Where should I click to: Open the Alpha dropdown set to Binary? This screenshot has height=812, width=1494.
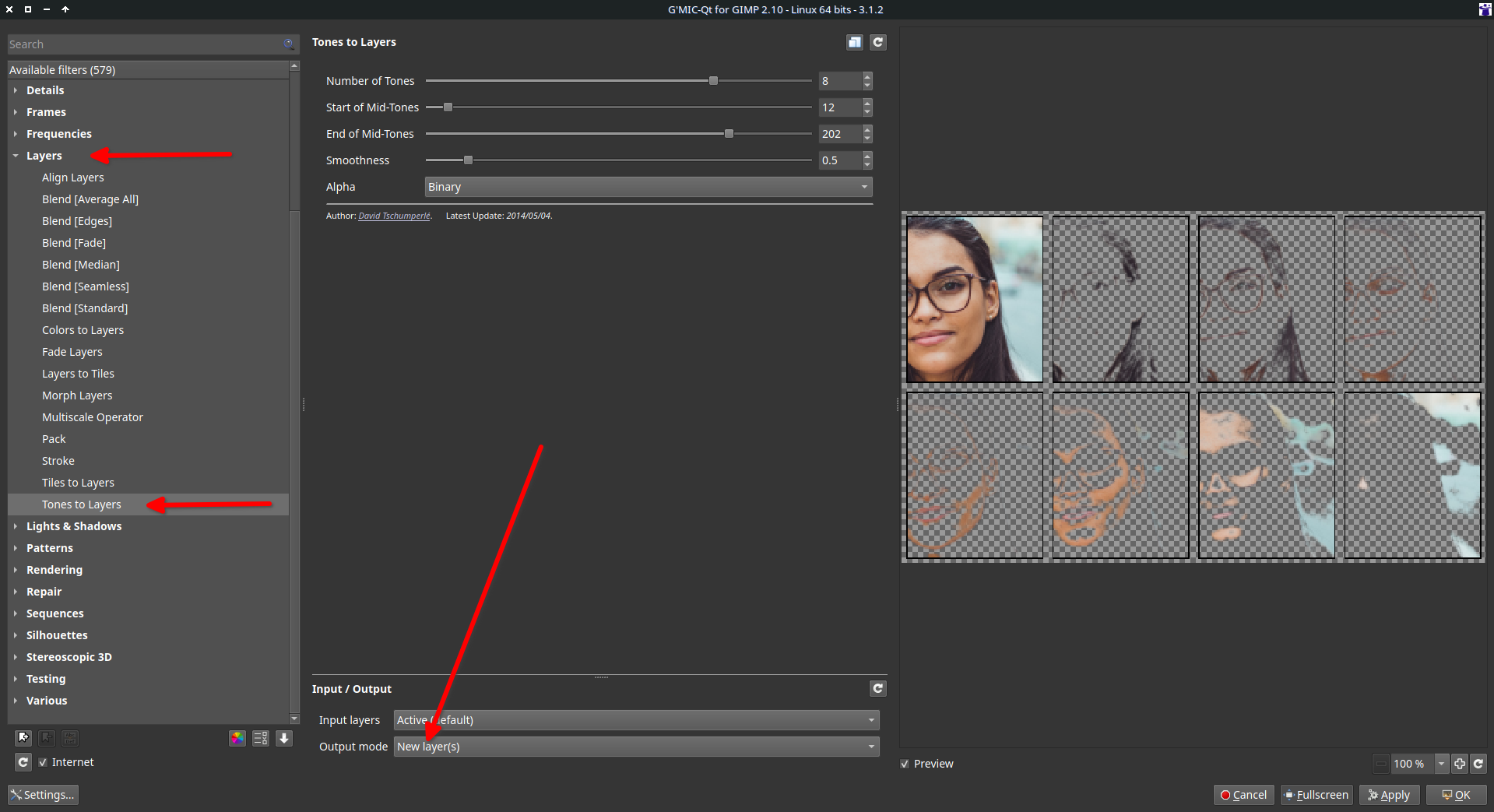(x=648, y=187)
